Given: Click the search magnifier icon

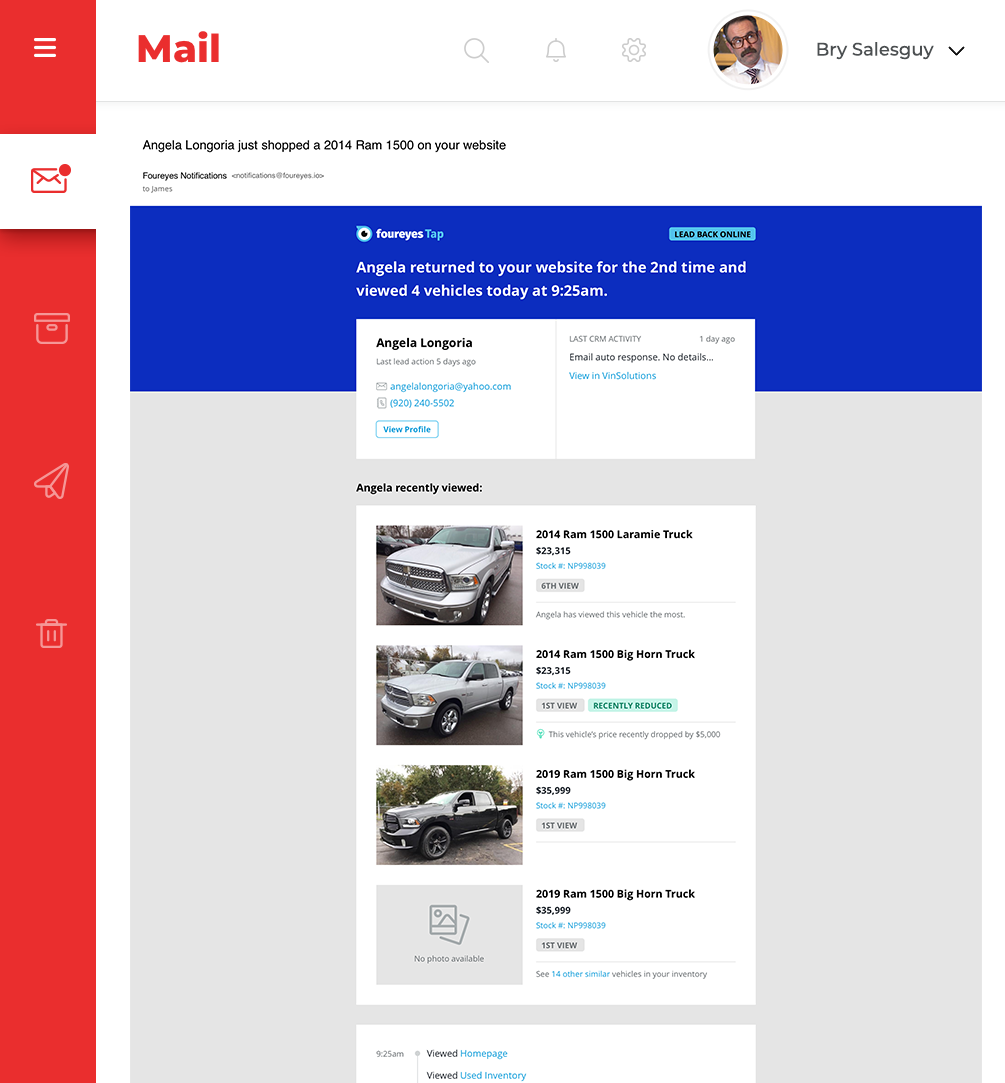Looking at the screenshot, I should (x=476, y=50).
